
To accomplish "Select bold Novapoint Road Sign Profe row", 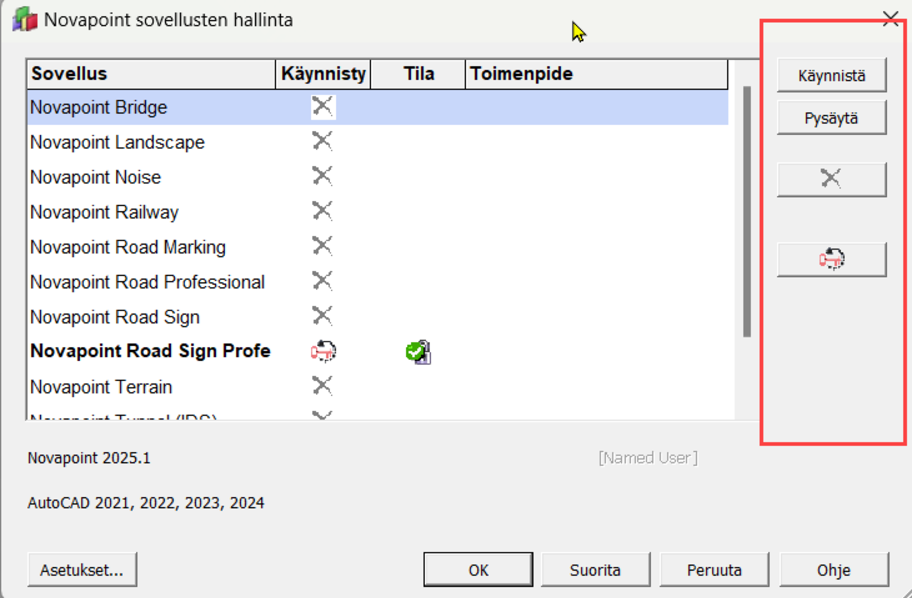I will tap(377, 351).
